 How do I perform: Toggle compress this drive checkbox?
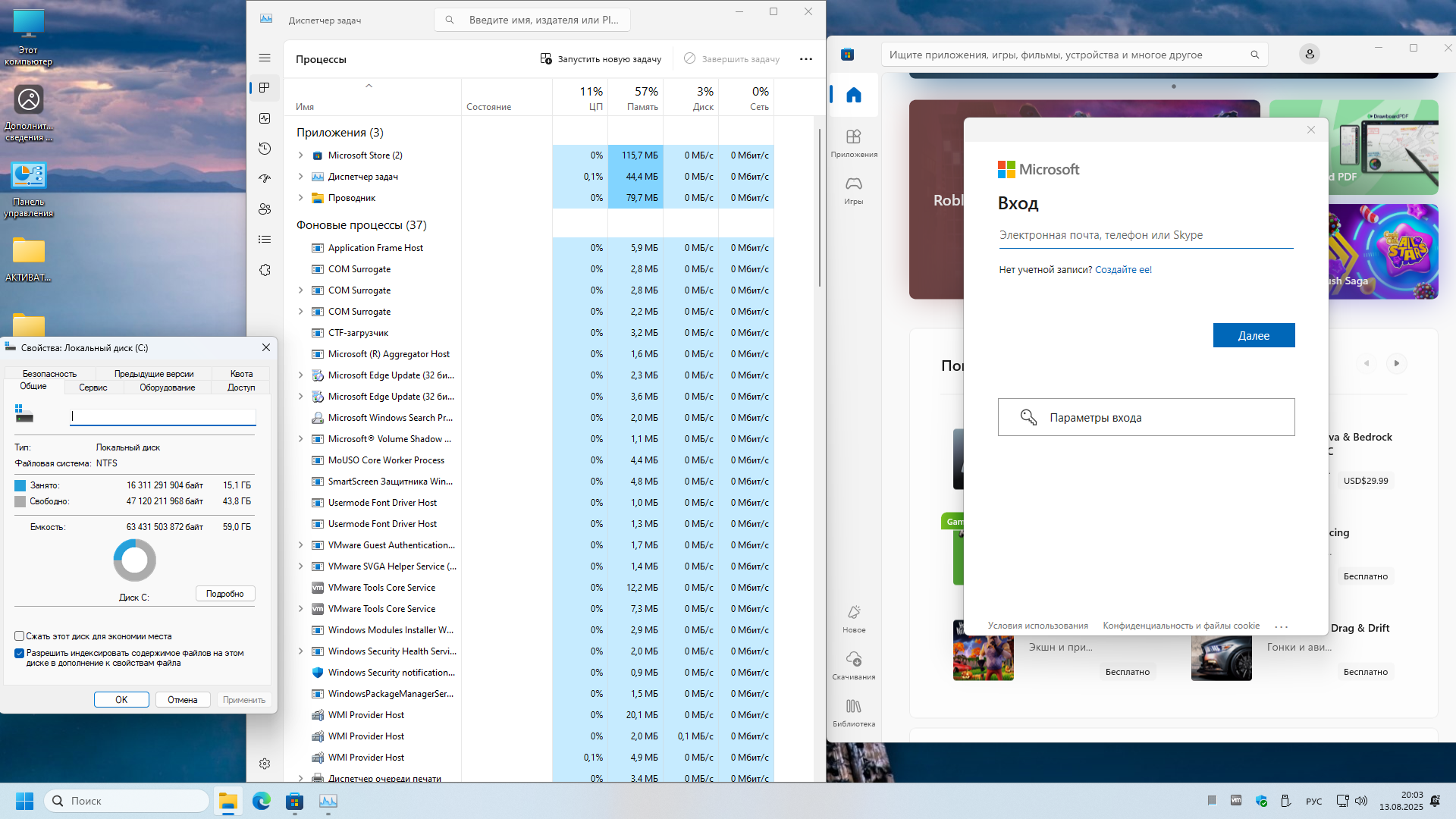pos(20,636)
